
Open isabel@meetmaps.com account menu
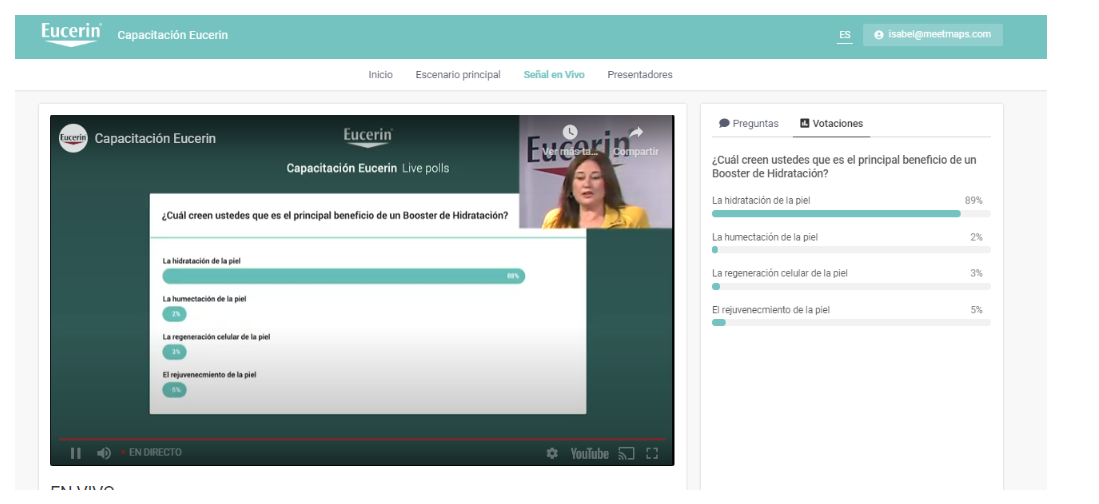(933, 34)
